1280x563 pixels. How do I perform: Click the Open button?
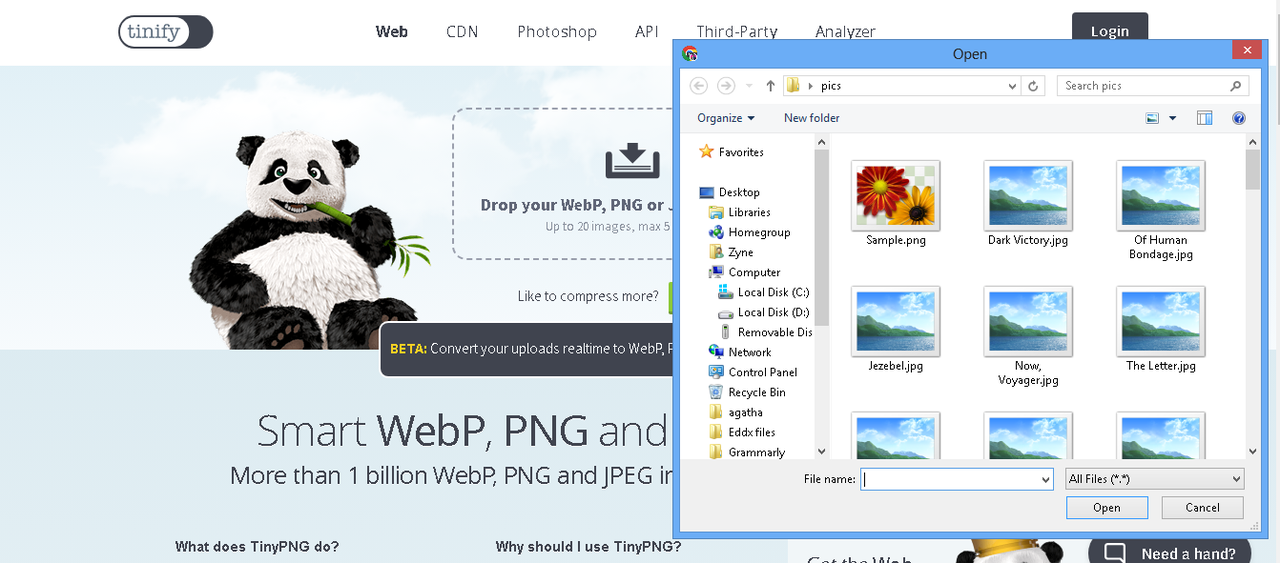coord(1107,508)
